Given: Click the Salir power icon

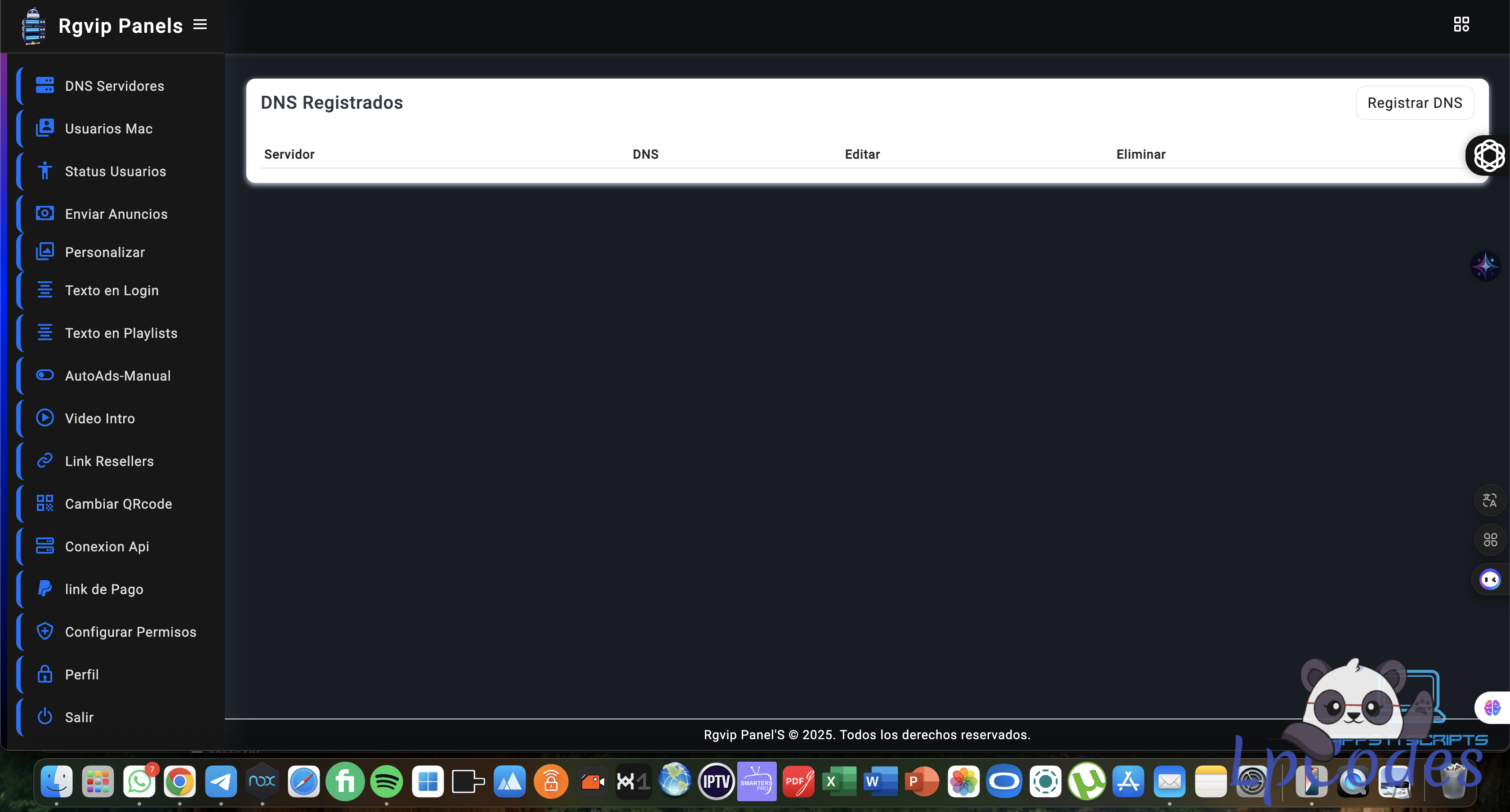Looking at the screenshot, I should pyautogui.click(x=45, y=716).
